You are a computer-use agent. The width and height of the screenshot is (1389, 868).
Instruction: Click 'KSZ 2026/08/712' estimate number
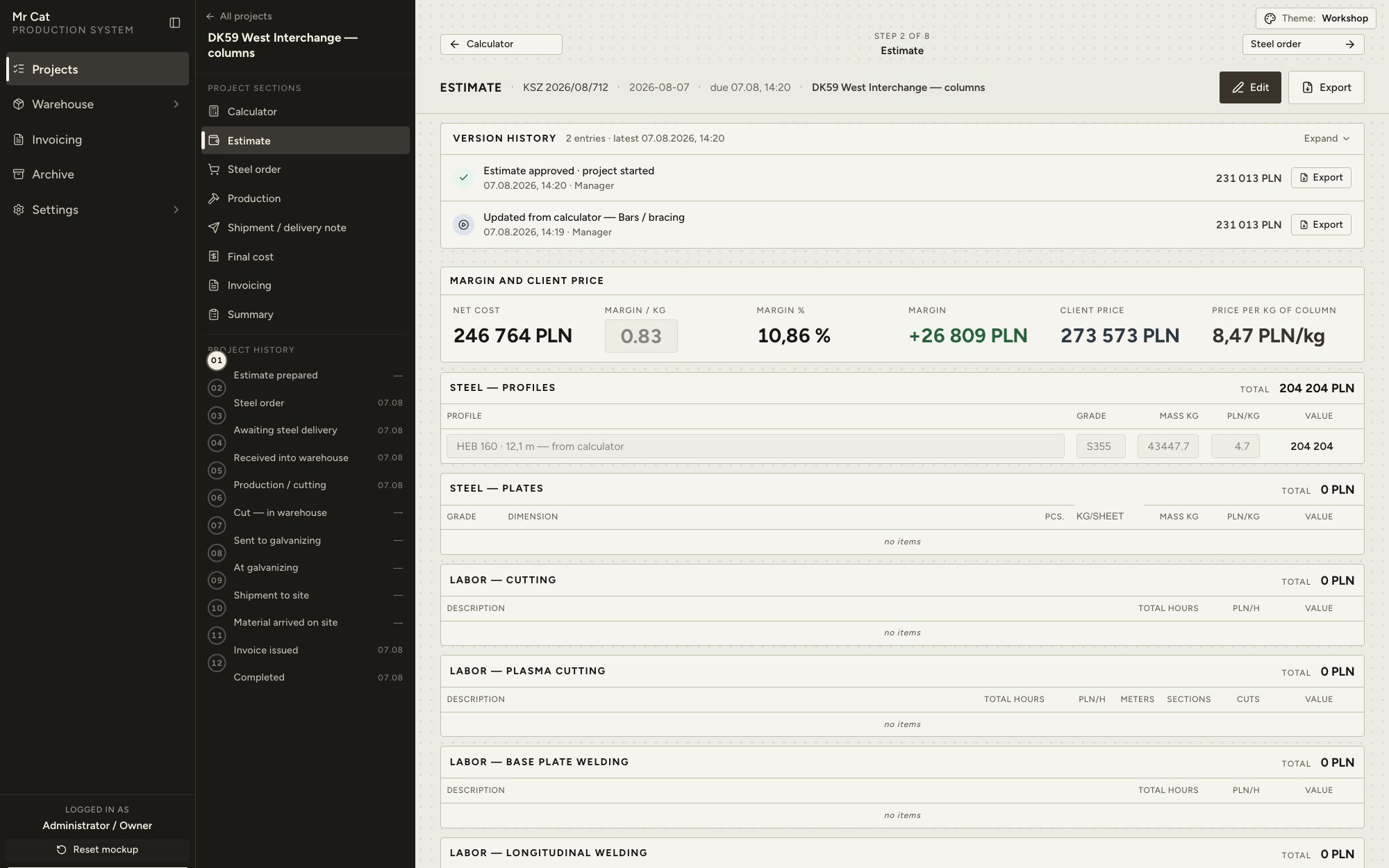(565, 87)
